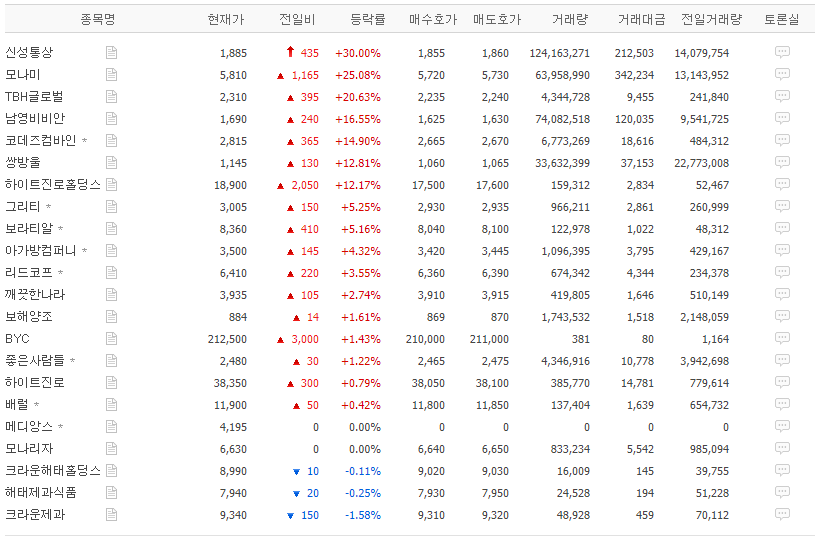This screenshot has height=541, width=821.
Task: Open document icon for 하이트진로홀딩스
Action: (112, 184)
